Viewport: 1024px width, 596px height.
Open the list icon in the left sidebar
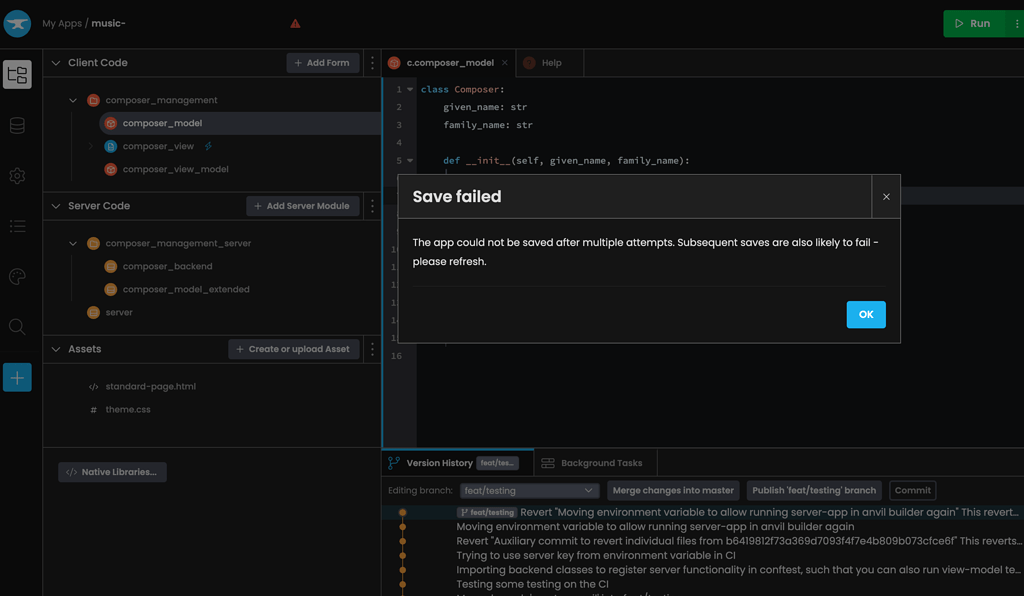(x=16, y=226)
